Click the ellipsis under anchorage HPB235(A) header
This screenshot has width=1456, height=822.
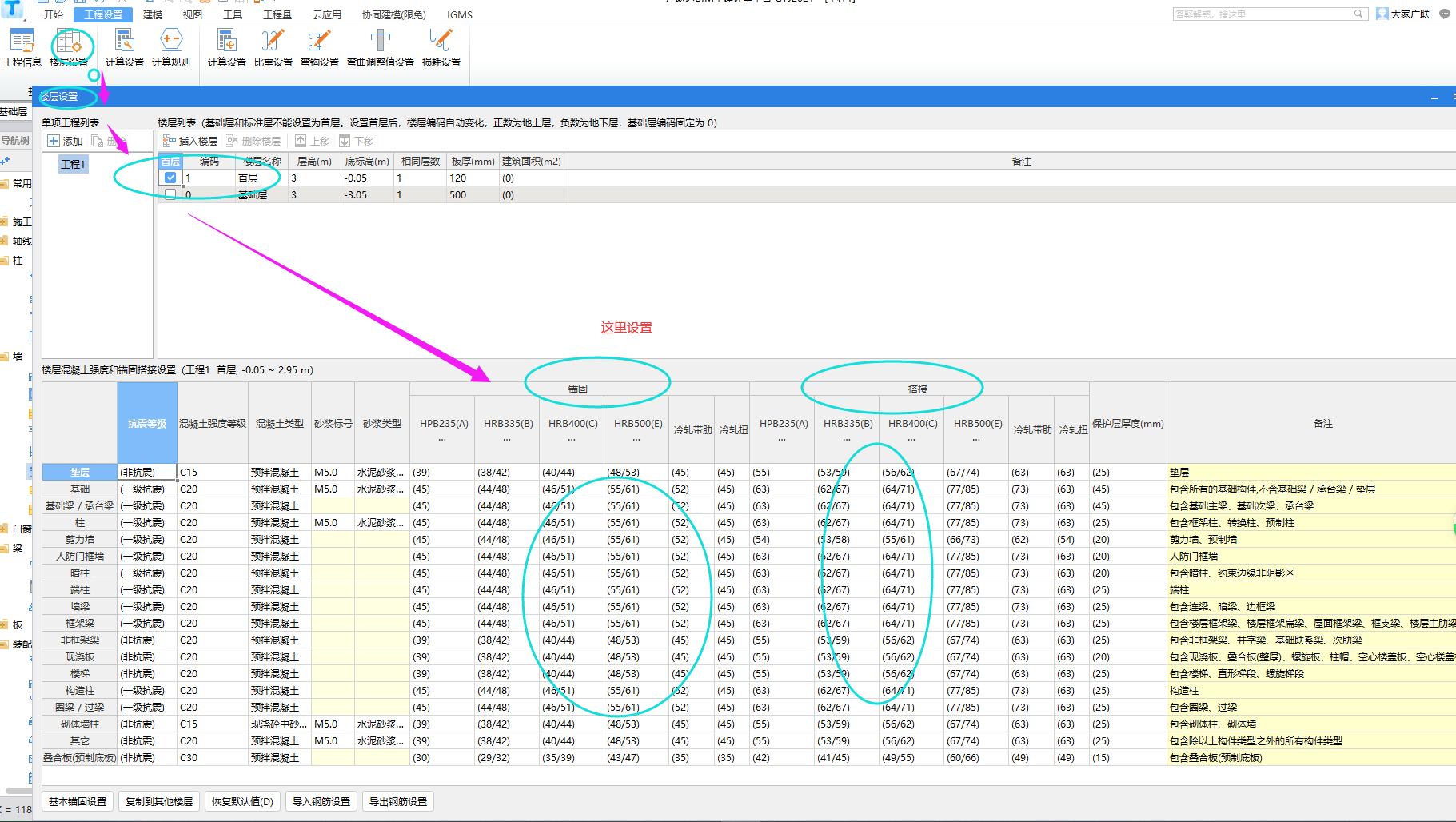[442, 439]
